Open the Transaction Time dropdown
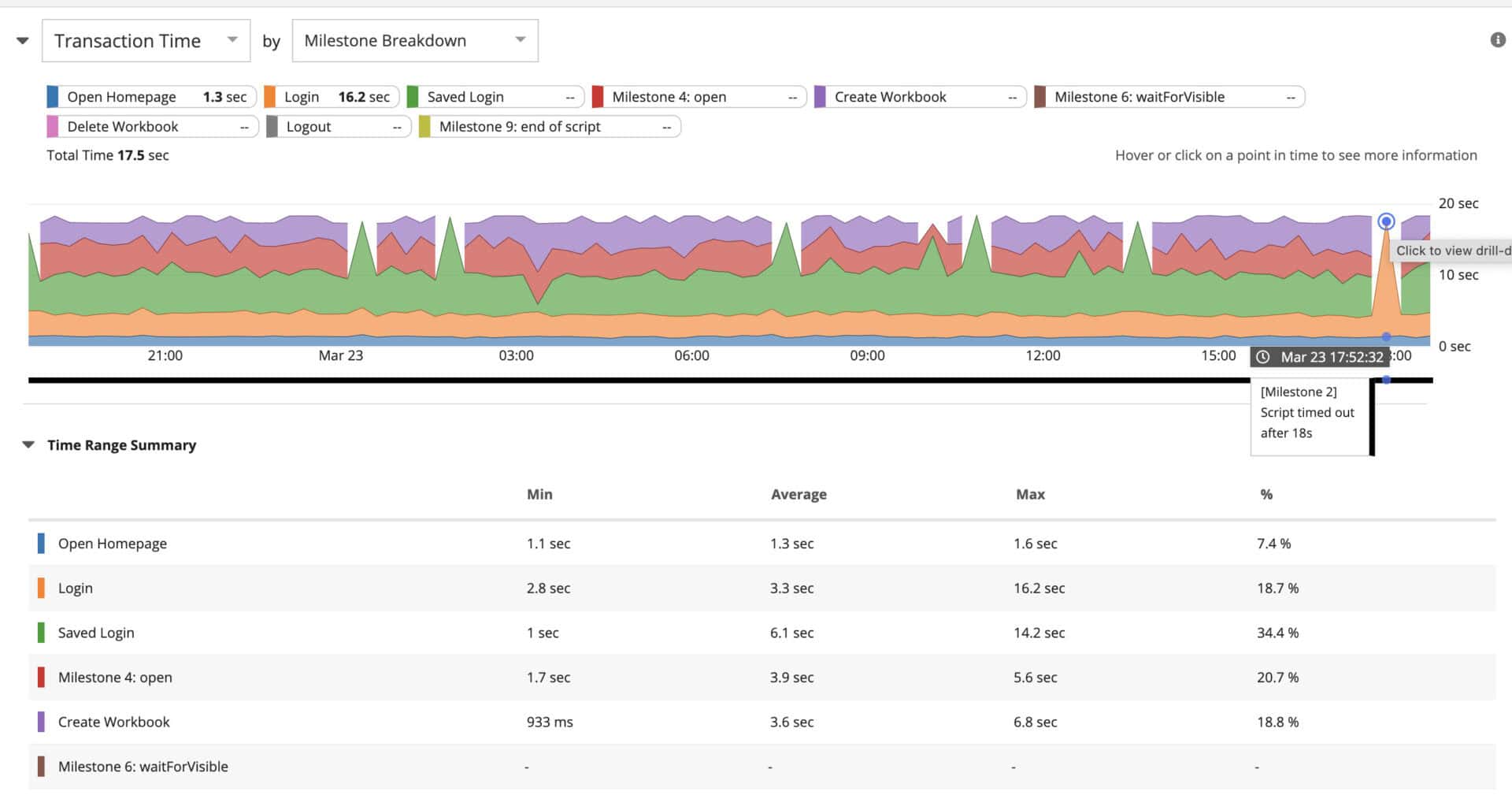Viewport: 1512px width, 795px height. tap(146, 41)
